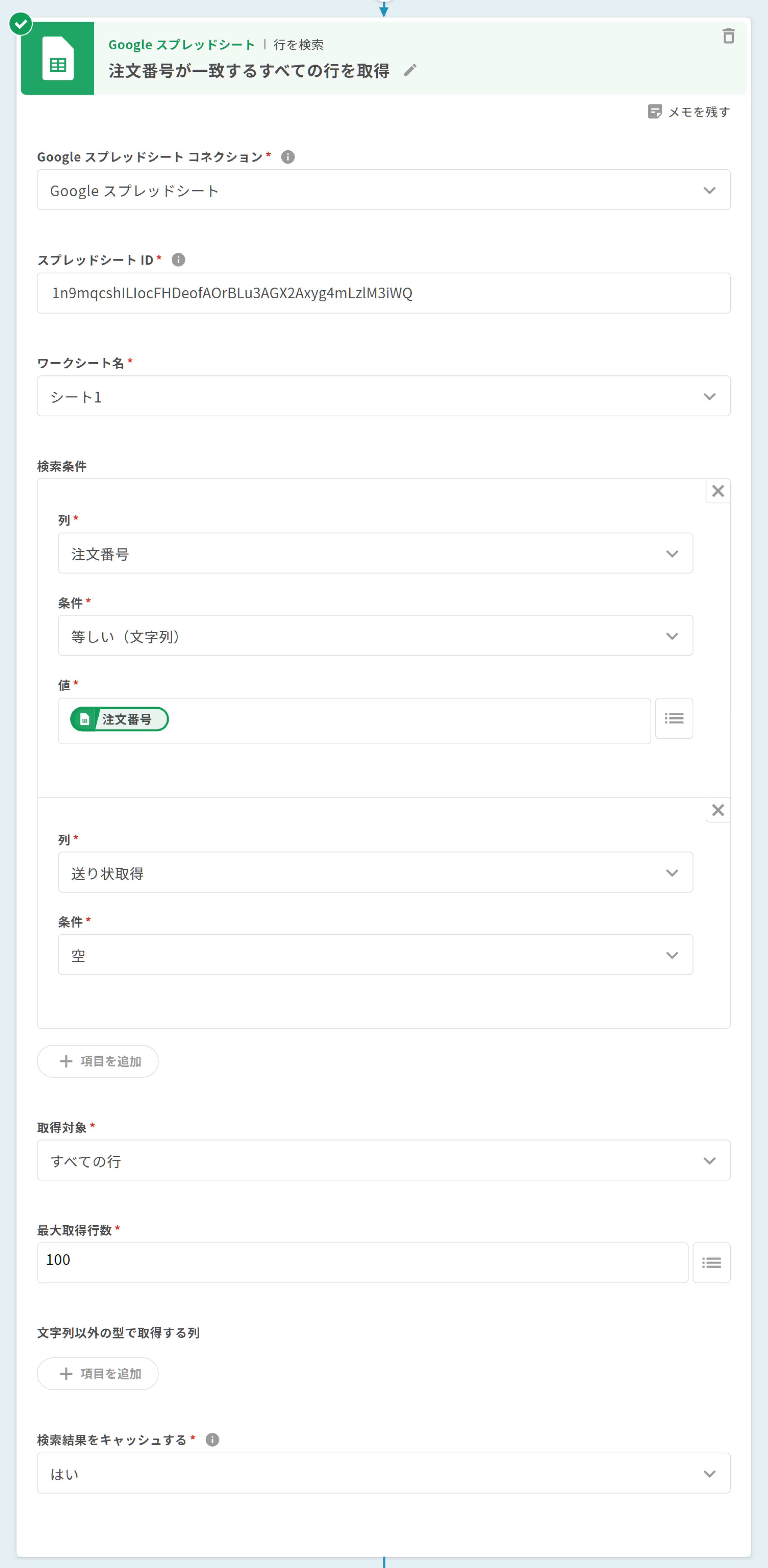This screenshot has height=1568, width=768.
Task: Click the 注文番号 variable pill in 値
Action: pyautogui.click(x=119, y=719)
